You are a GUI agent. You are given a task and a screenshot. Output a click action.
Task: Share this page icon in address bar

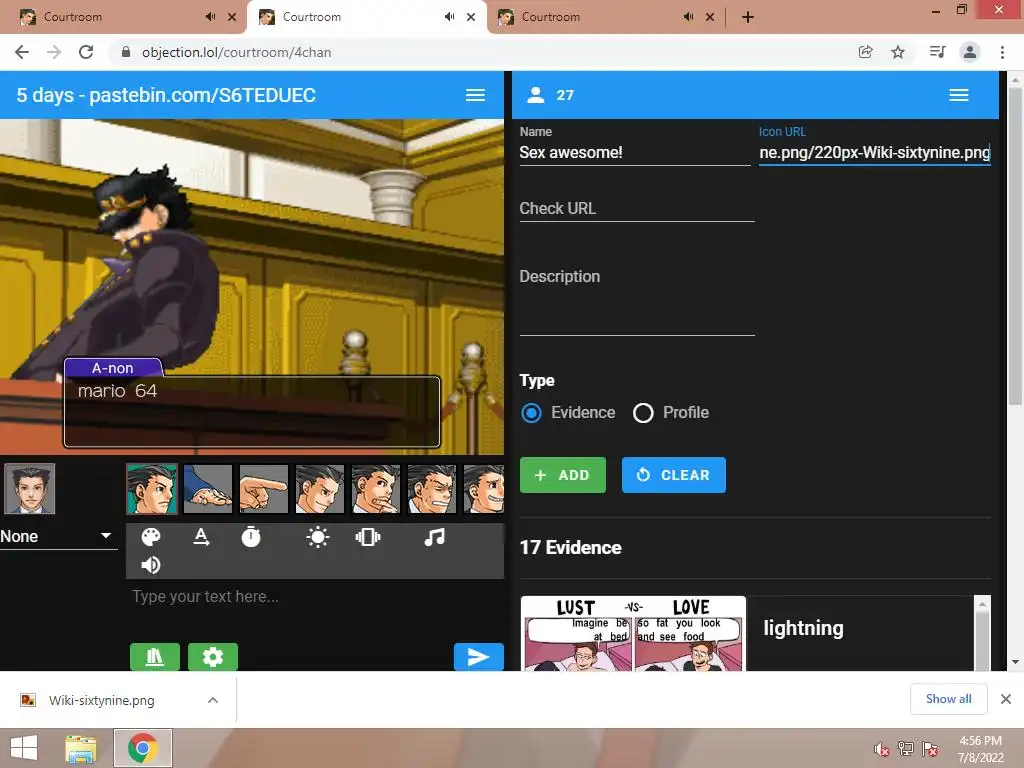click(865, 52)
